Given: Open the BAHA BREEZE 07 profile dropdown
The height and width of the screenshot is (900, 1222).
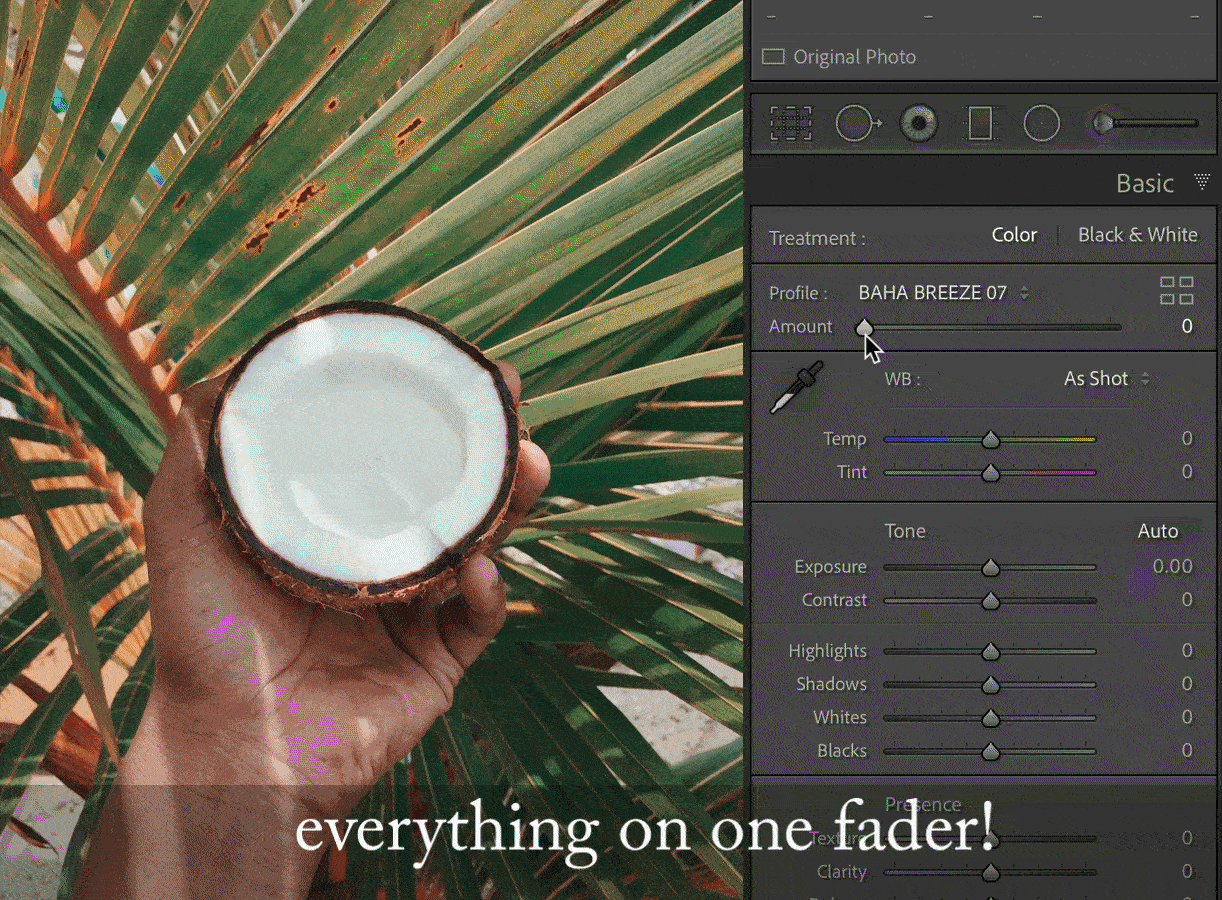Looking at the screenshot, I should click(942, 293).
